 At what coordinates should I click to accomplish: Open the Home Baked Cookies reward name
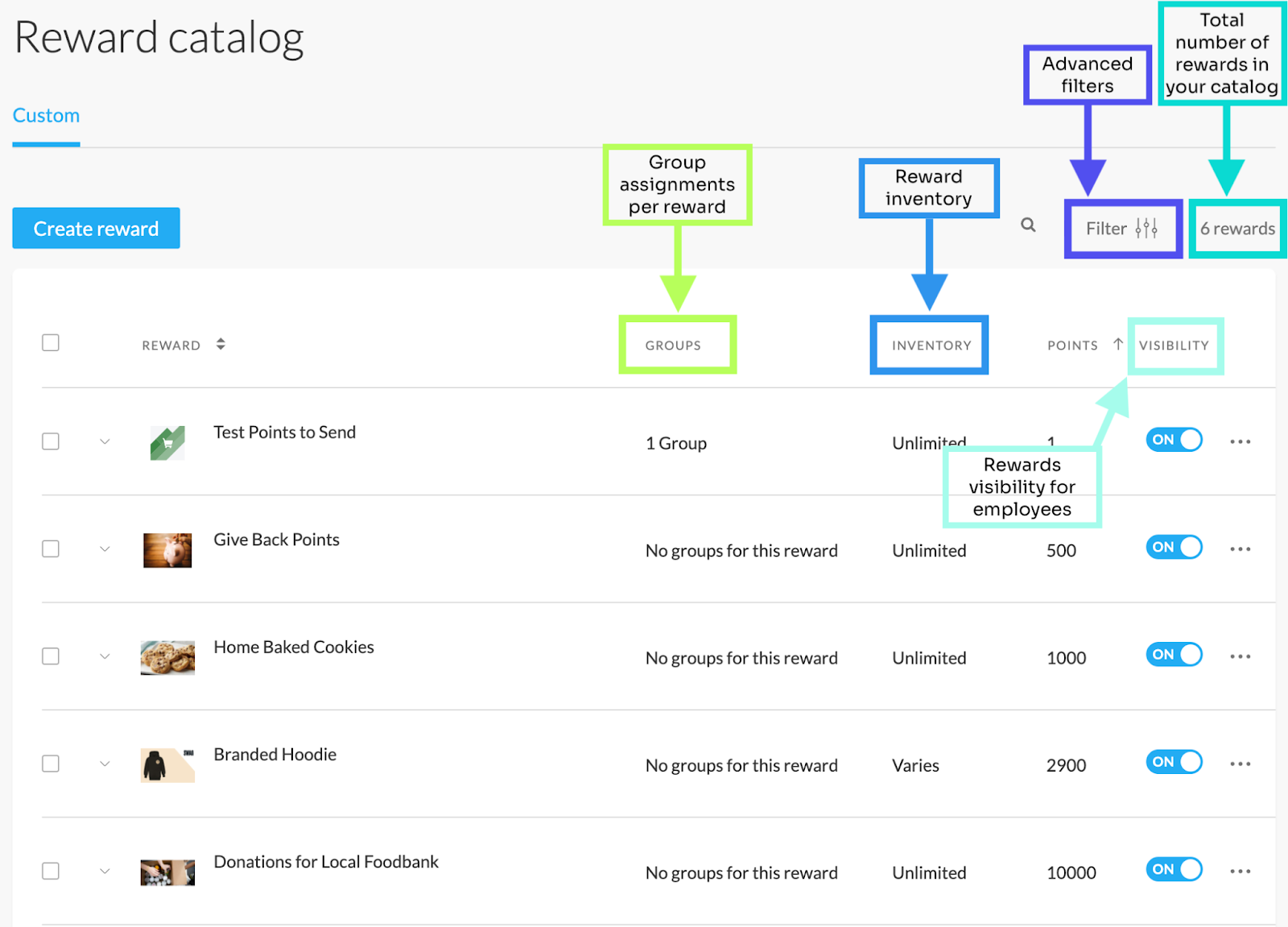(294, 648)
